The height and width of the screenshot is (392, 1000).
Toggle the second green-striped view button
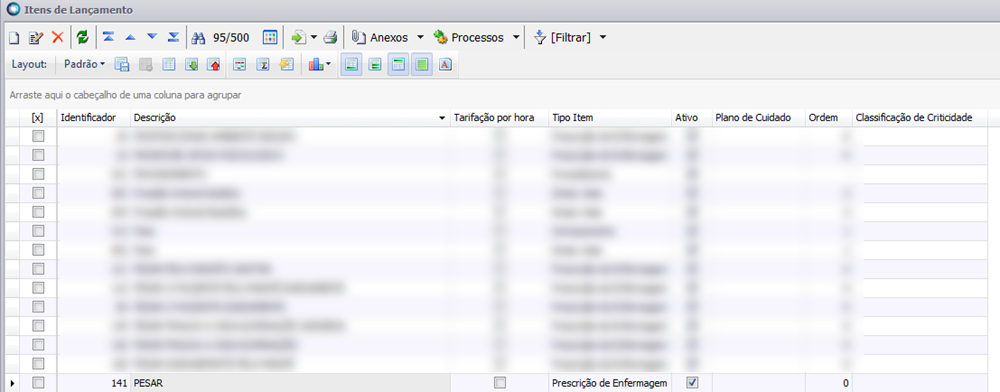click(x=376, y=64)
